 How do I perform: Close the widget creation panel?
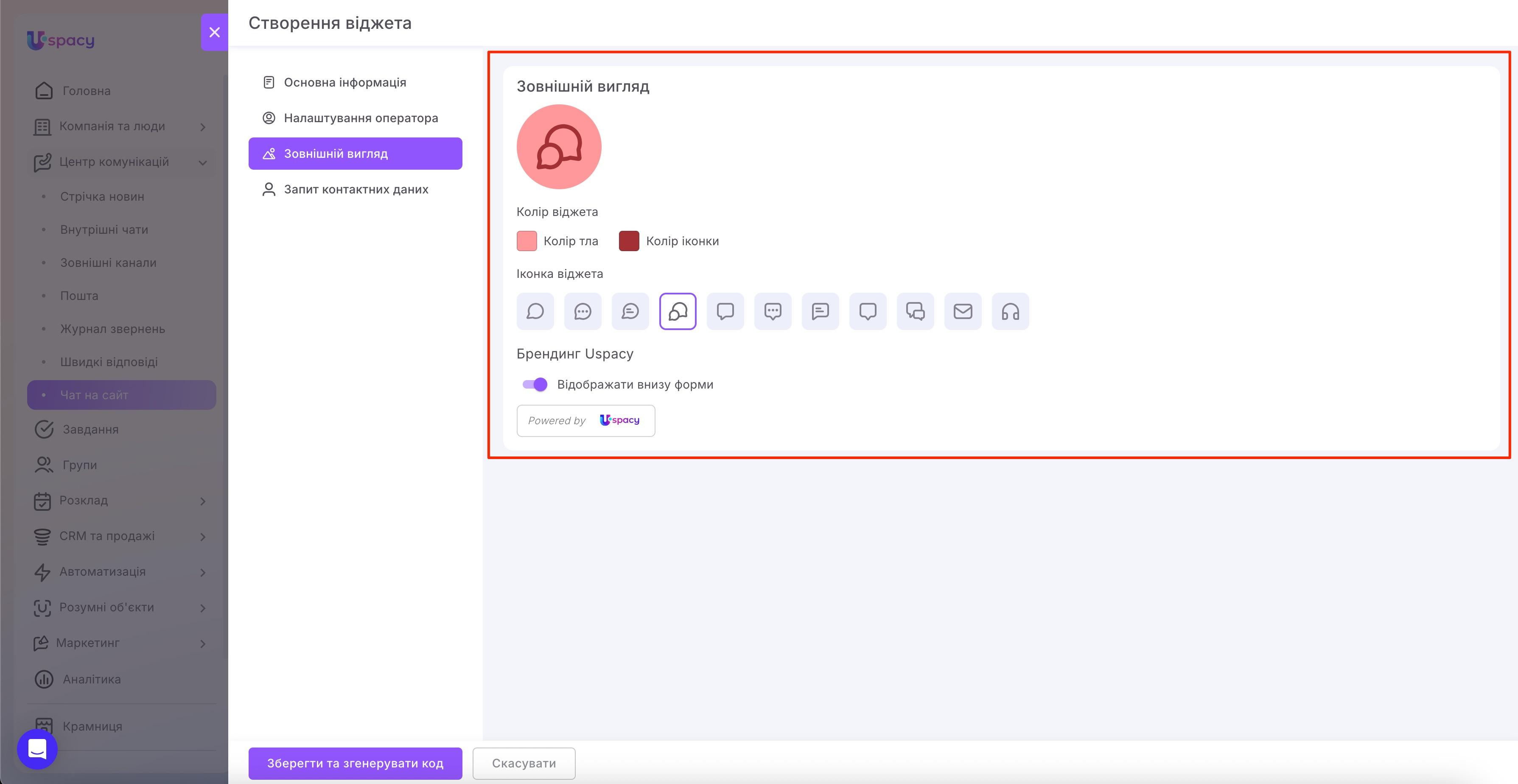(215, 32)
